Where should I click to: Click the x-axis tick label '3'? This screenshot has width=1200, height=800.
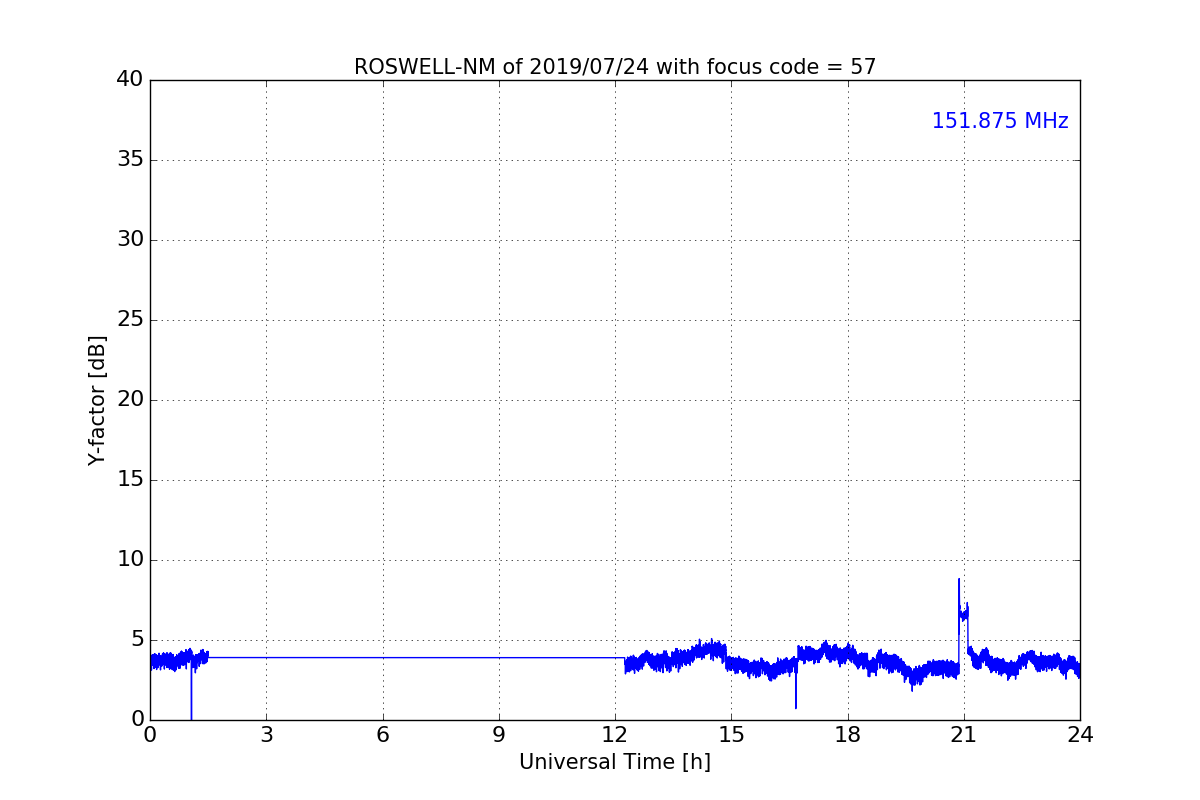pyautogui.click(x=266, y=735)
